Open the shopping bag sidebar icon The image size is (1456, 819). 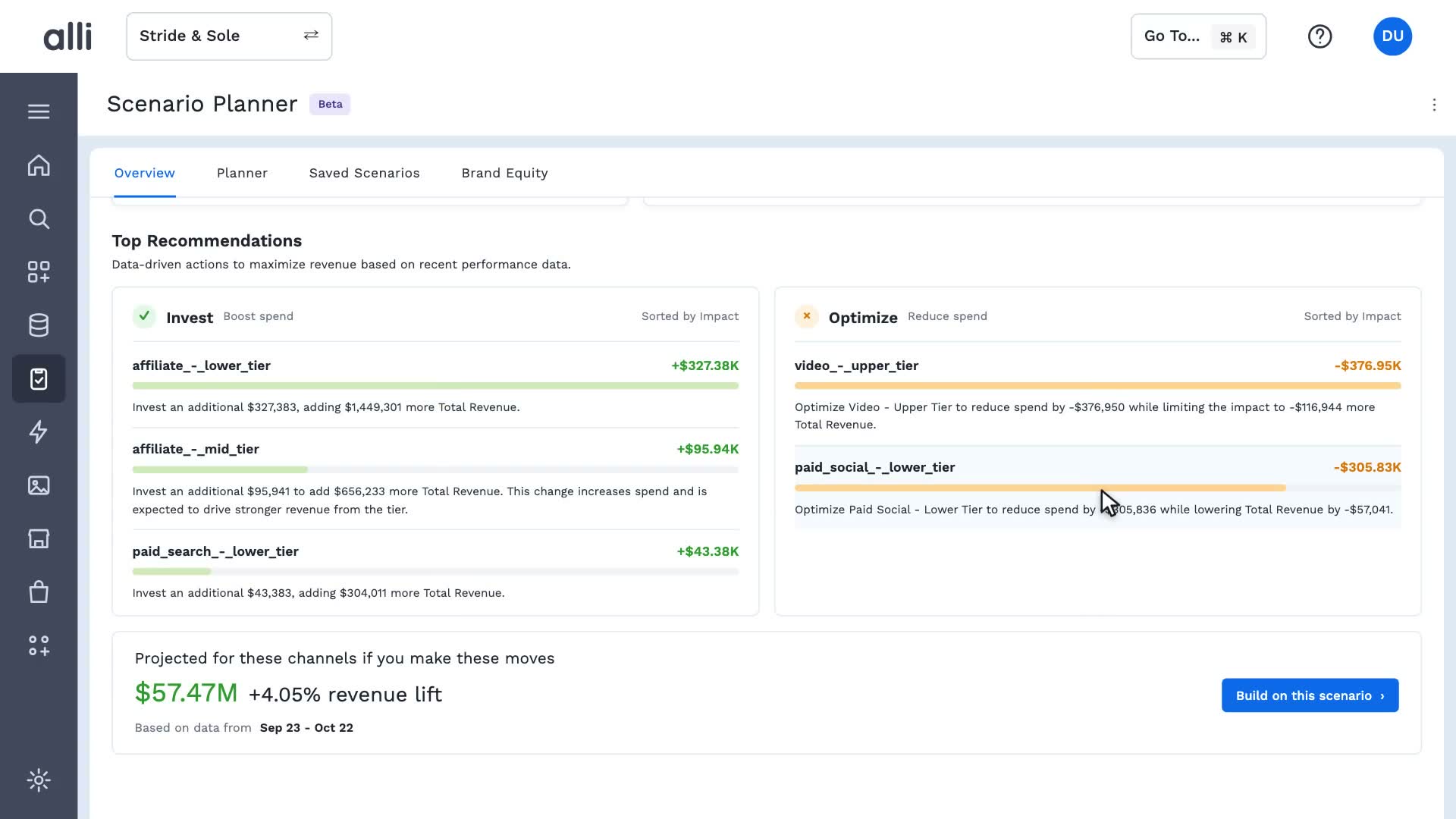(x=39, y=591)
